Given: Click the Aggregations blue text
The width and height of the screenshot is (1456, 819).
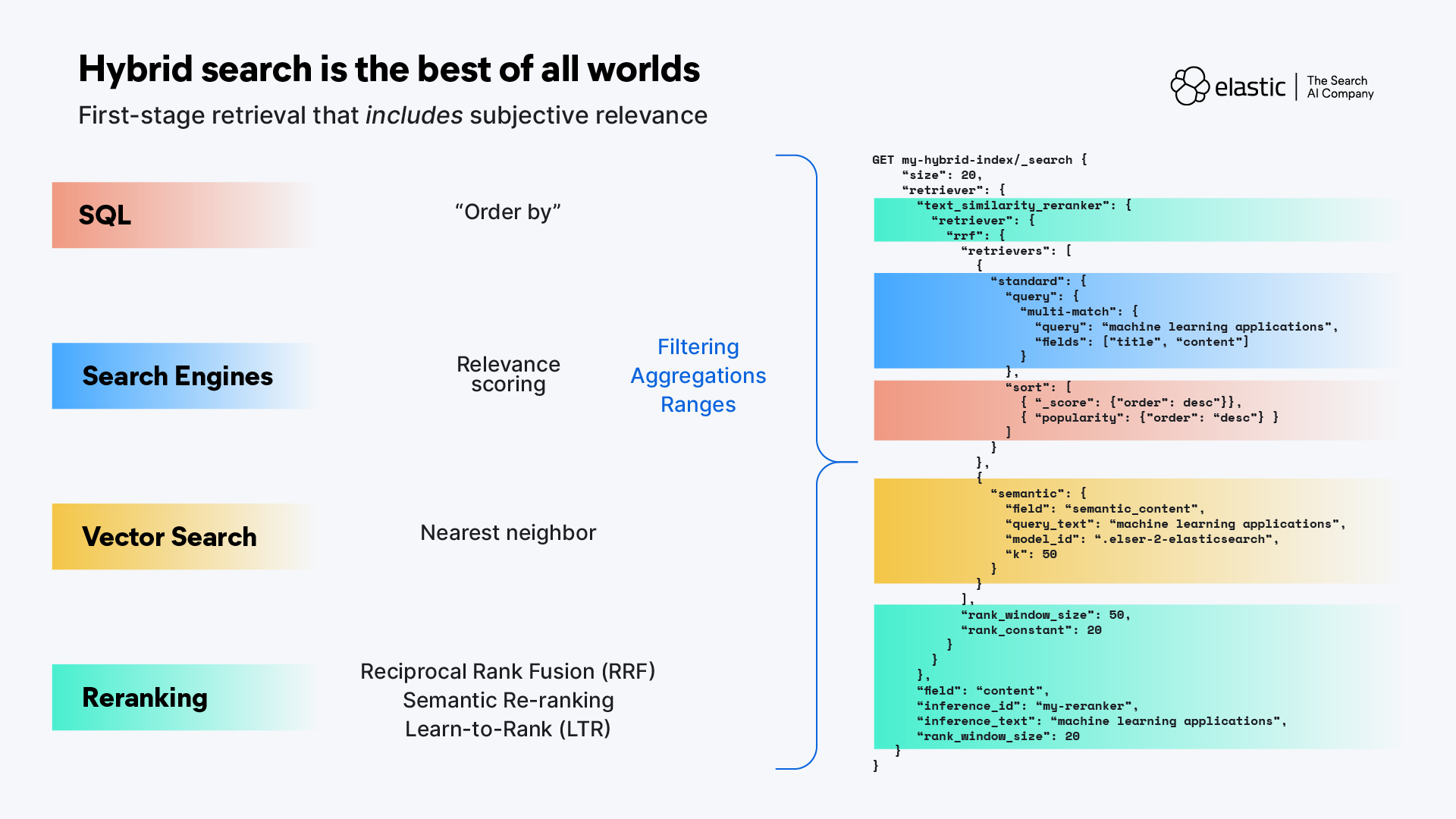Looking at the screenshot, I should [698, 375].
